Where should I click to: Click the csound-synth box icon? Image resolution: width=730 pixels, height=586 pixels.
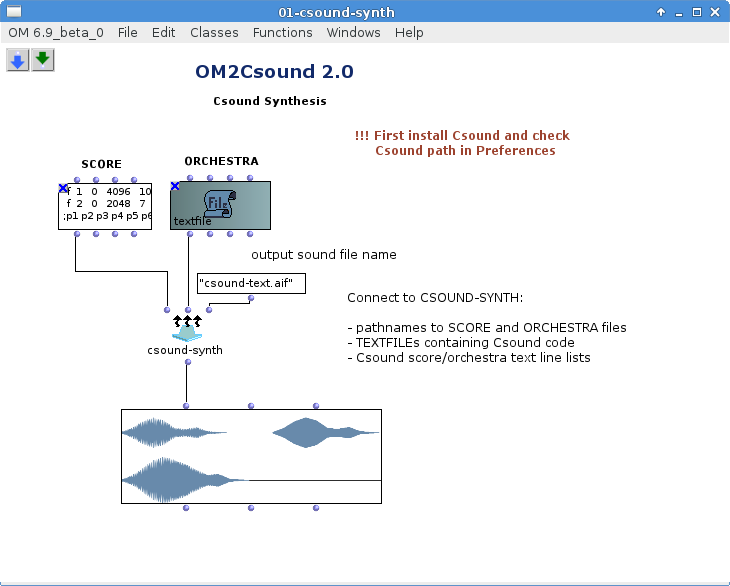coord(187,328)
